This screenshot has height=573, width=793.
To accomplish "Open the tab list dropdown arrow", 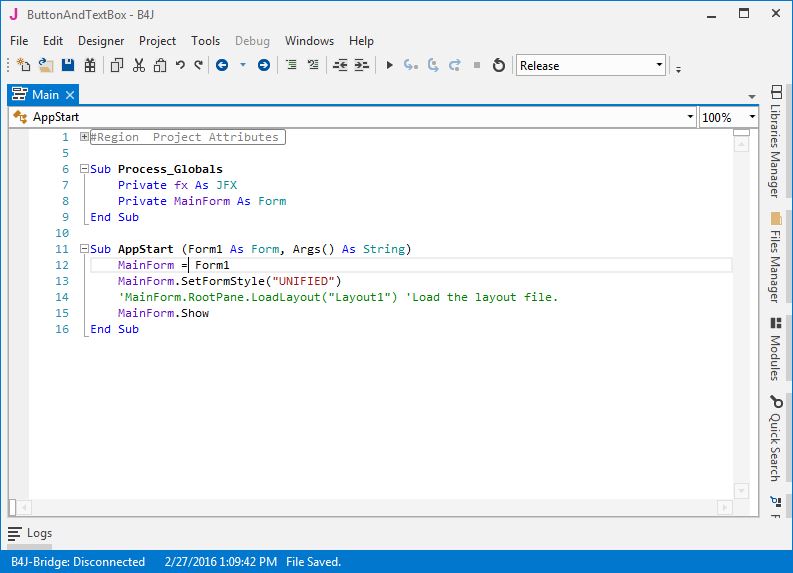I will coord(752,97).
